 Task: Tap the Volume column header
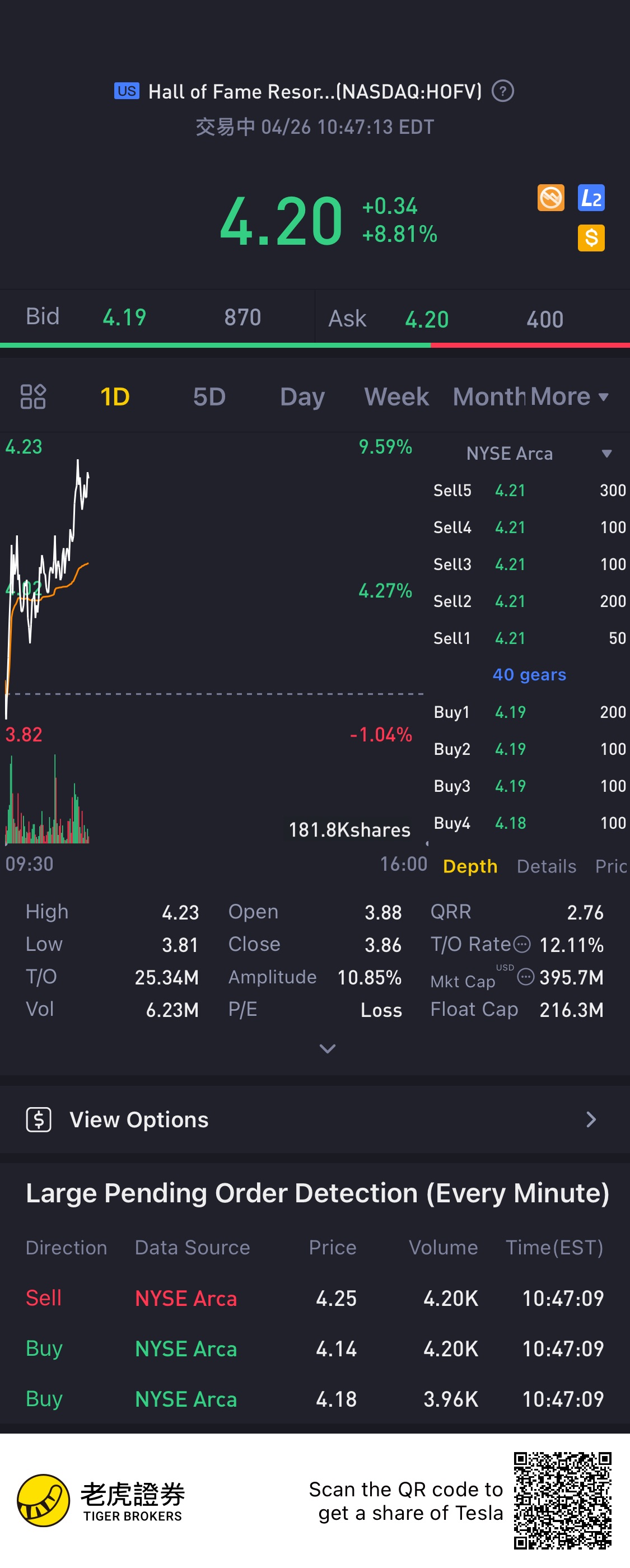(443, 1247)
